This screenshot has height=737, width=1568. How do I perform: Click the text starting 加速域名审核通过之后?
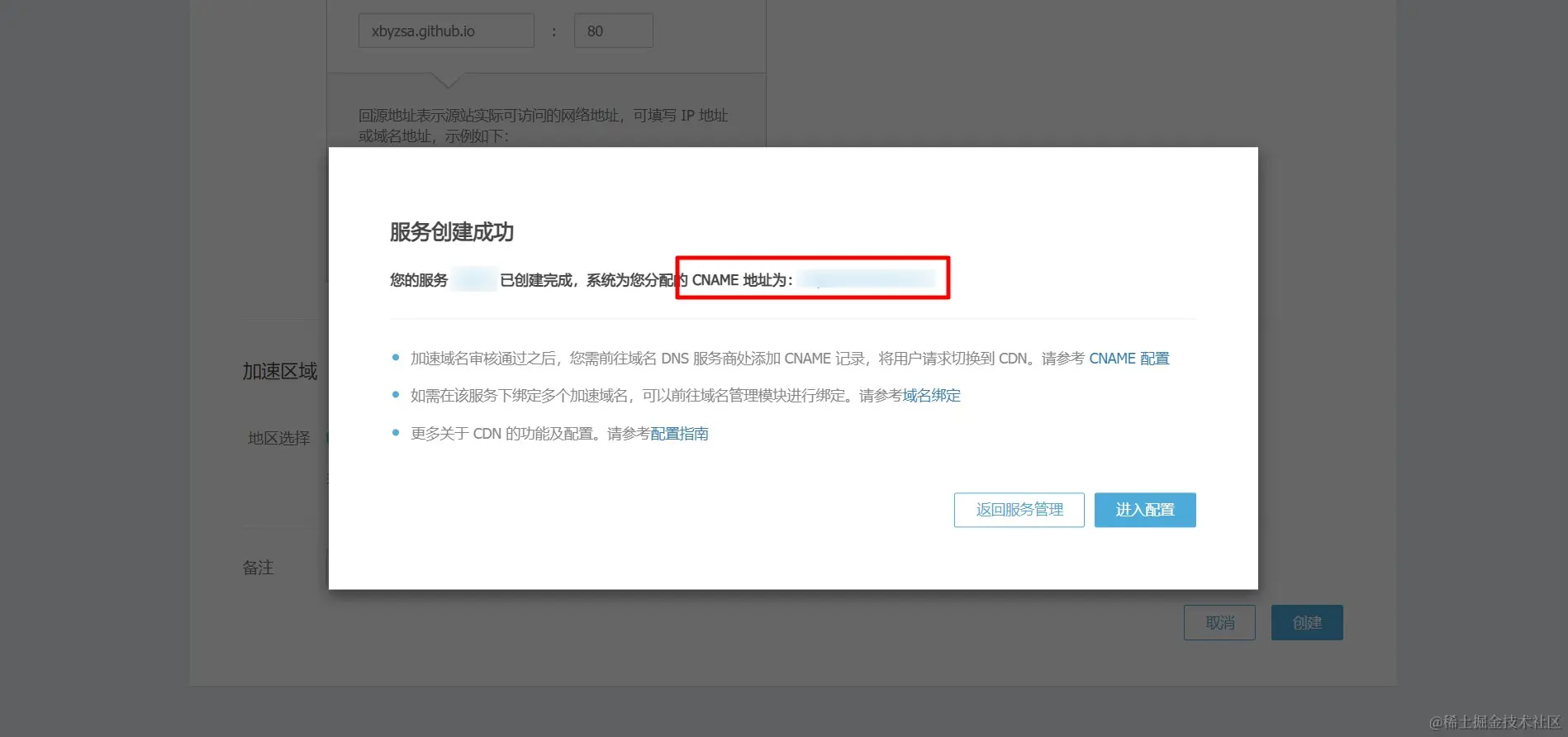pyautogui.click(x=748, y=359)
